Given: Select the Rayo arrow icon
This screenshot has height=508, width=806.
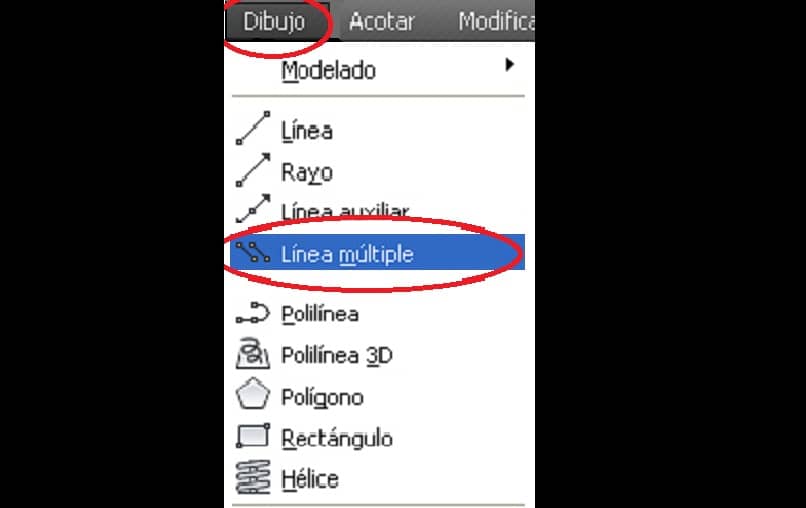Looking at the screenshot, I should [252, 170].
